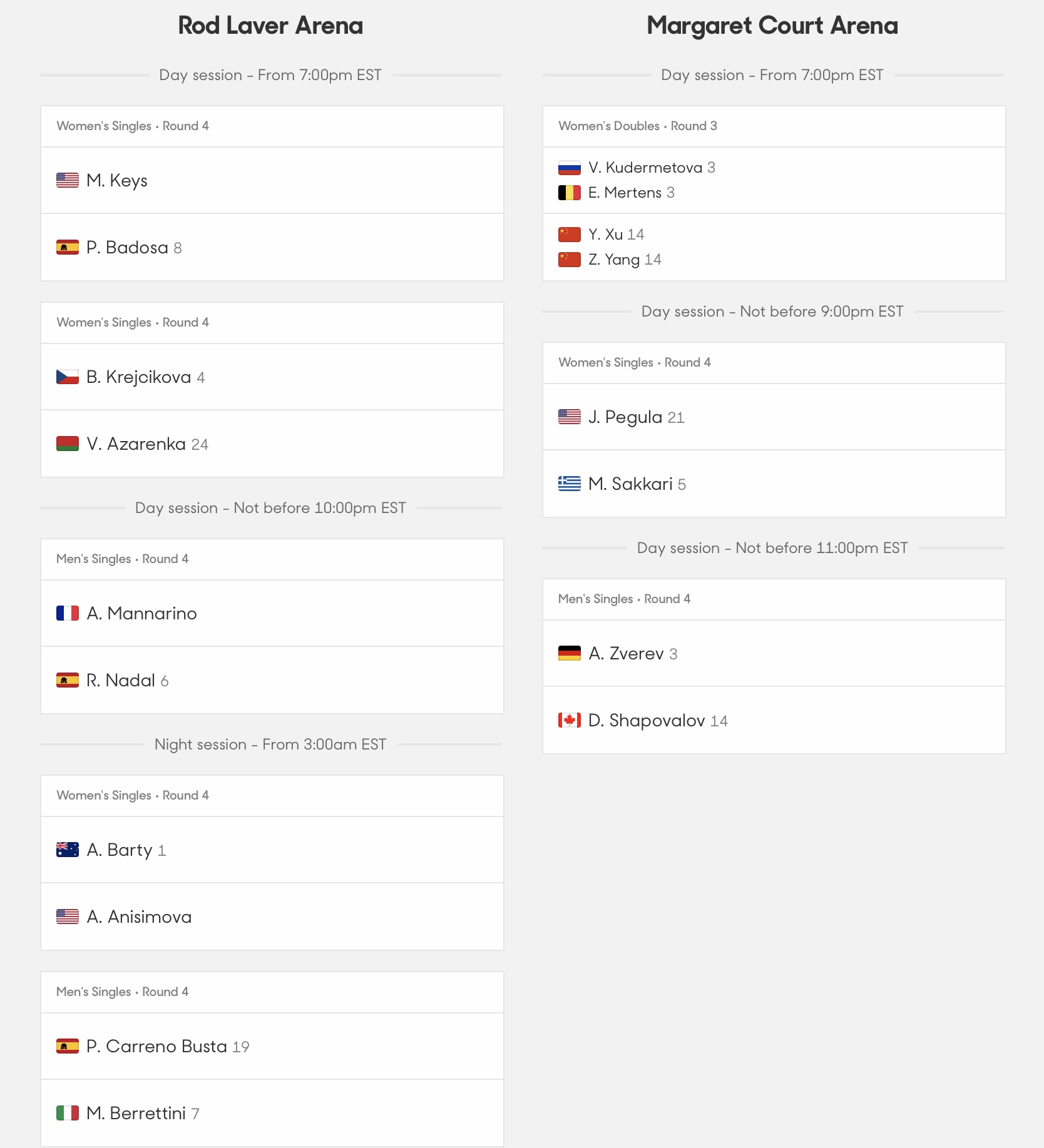
Task: Click the Margaret Court Arena heading
Action: tap(772, 26)
